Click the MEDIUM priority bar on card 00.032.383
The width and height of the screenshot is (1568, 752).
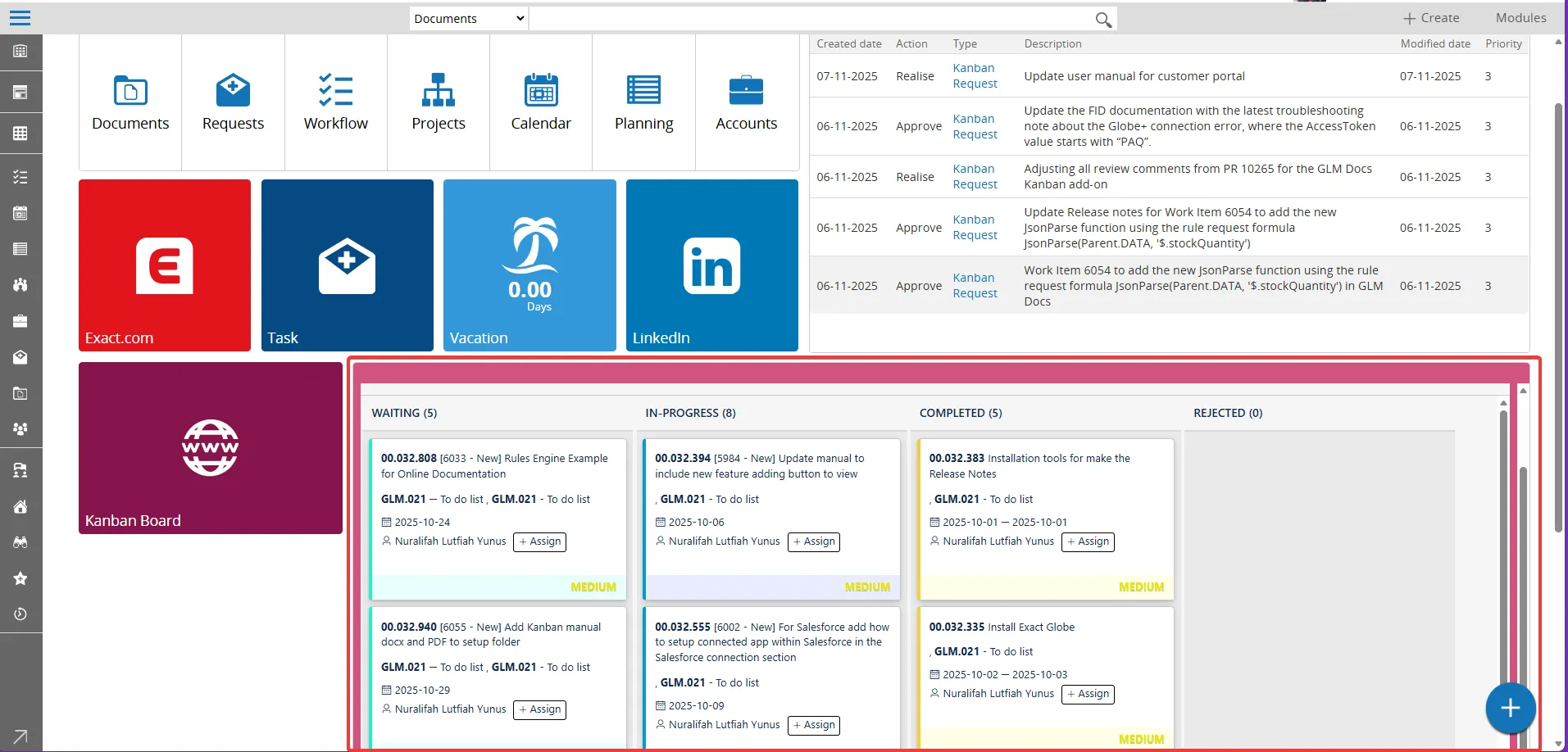point(1141,587)
